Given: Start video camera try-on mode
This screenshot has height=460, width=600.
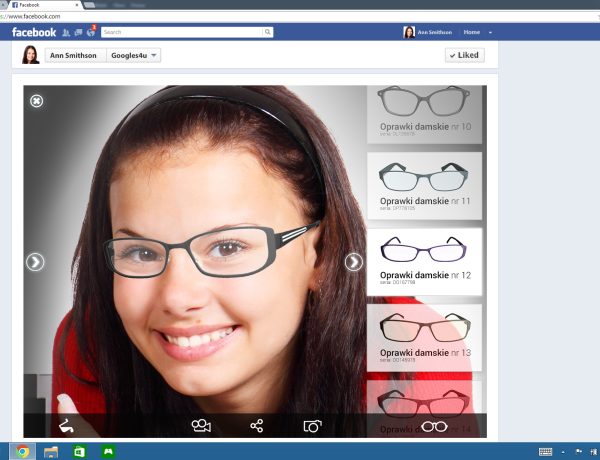Looking at the screenshot, I should 201,426.
